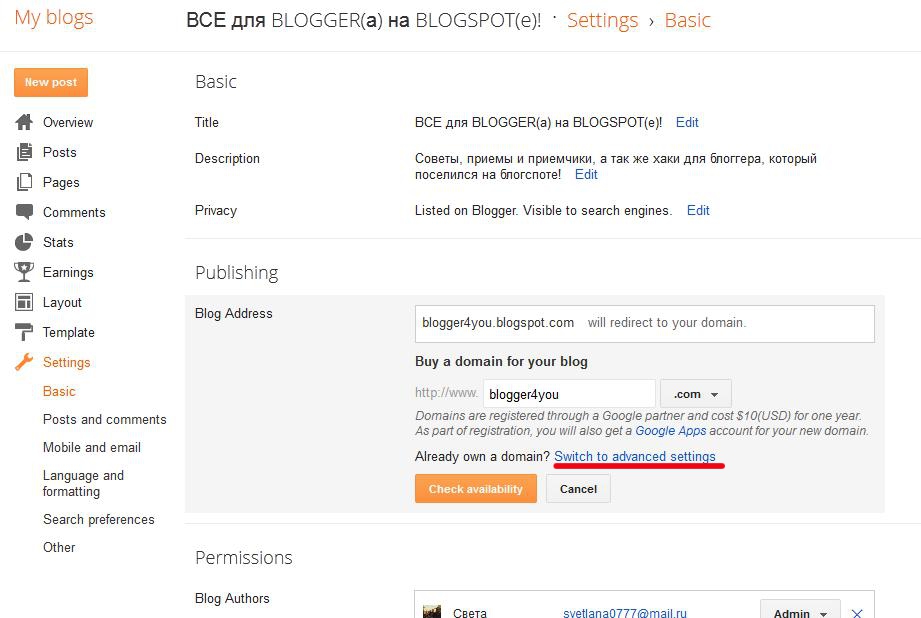Open the .com domain extension dropdown
The height and width of the screenshot is (618, 921).
tap(695, 394)
